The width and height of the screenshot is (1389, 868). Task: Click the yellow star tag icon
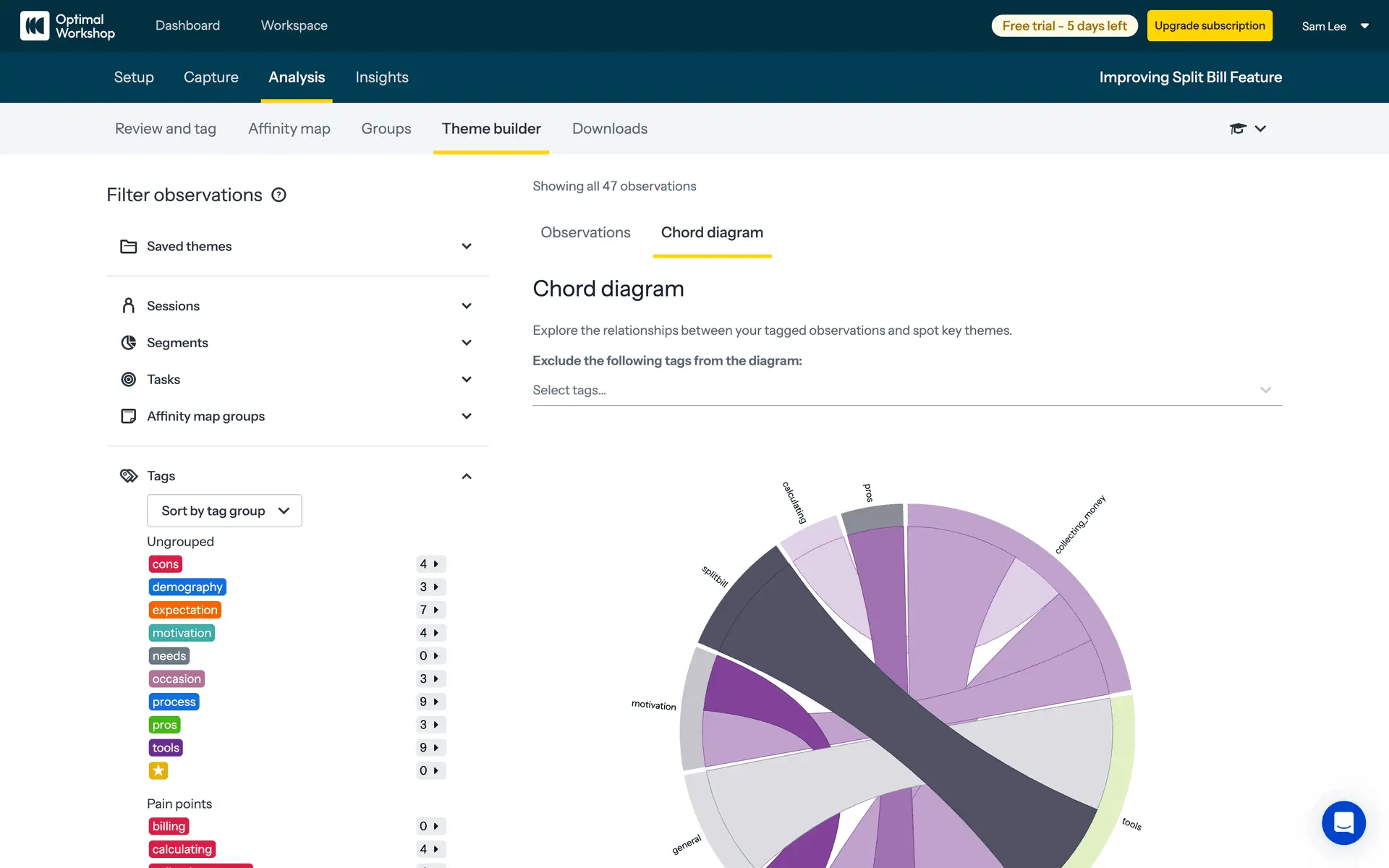pos(158,770)
